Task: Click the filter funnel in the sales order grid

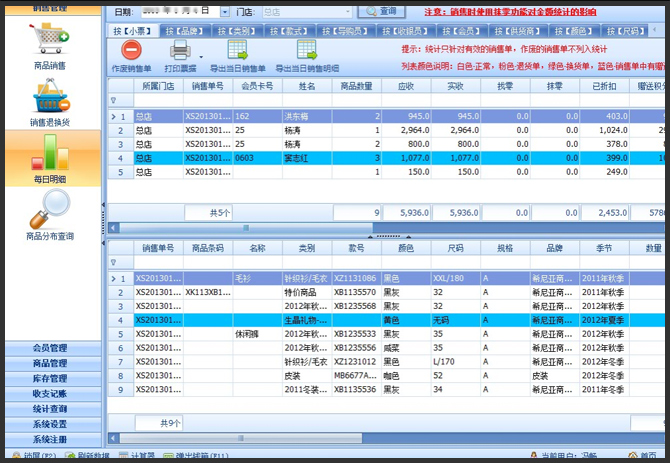Action: (114, 100)
